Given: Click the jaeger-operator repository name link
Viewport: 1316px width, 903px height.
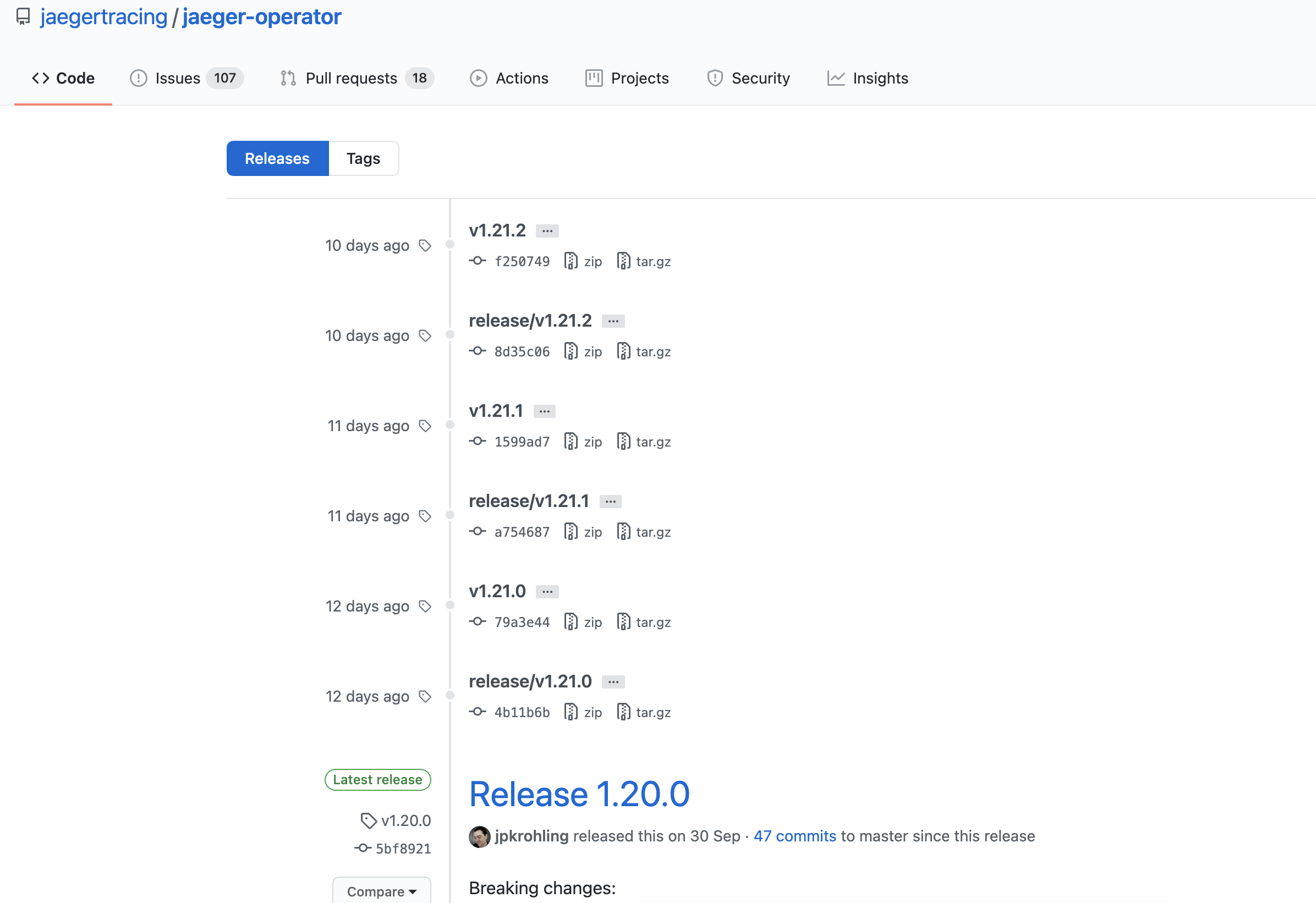Looking at the screenshot, I should click(x=262, y=17).
